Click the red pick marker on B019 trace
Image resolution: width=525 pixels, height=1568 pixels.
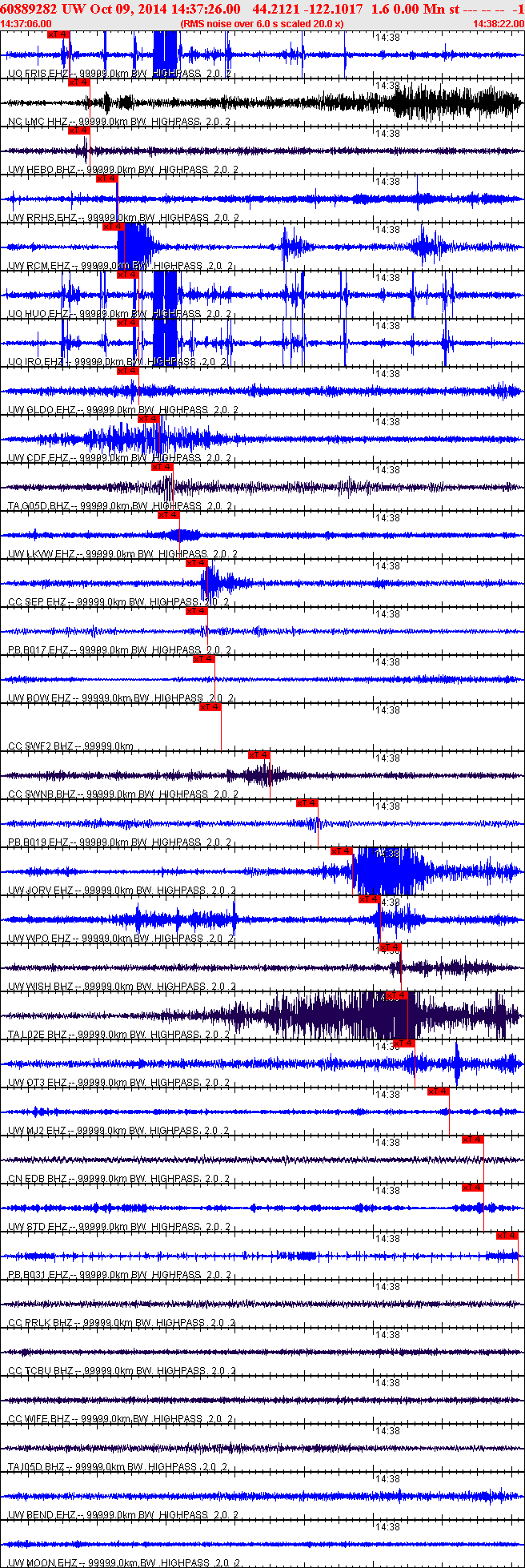tap(307, 803)
